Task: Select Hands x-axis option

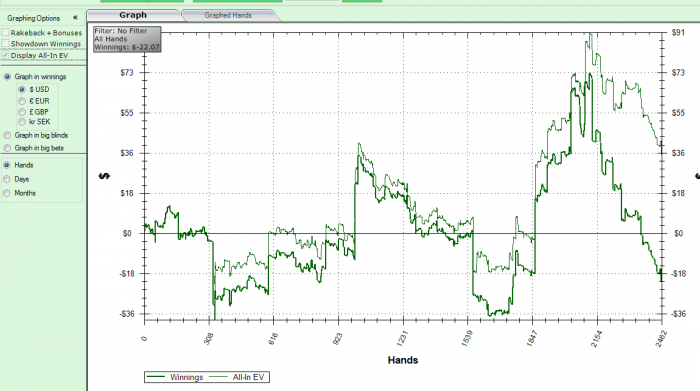Action: tap(7, 165)
